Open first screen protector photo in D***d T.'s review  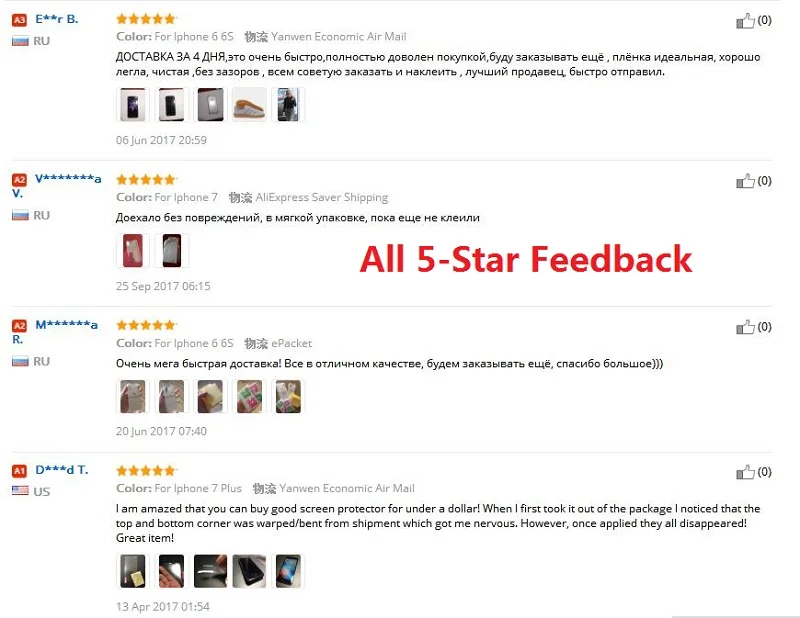133,571
